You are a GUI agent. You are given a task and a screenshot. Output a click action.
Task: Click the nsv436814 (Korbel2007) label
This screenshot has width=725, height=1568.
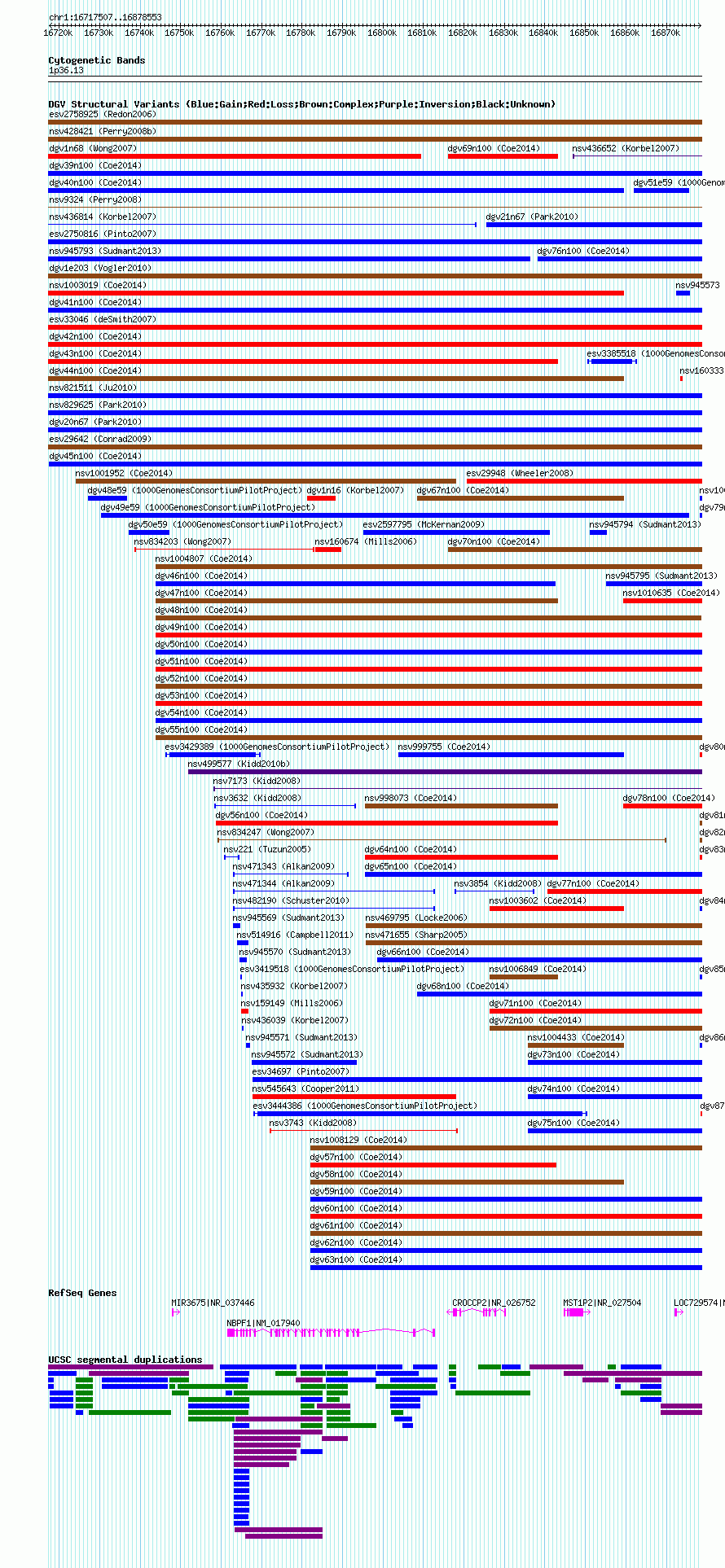pyautogui.click(x=103, y=217)
